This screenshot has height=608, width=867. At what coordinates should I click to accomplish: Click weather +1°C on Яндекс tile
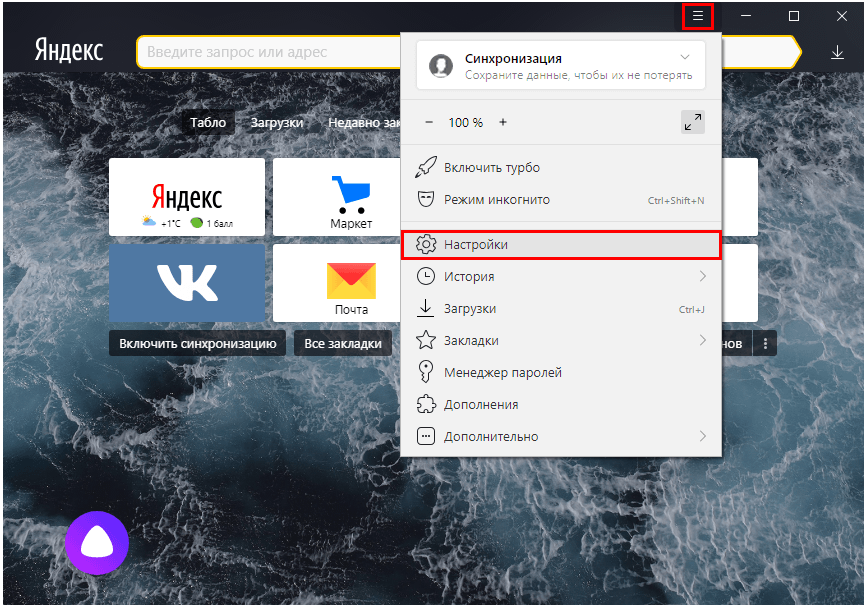(161, 223)
